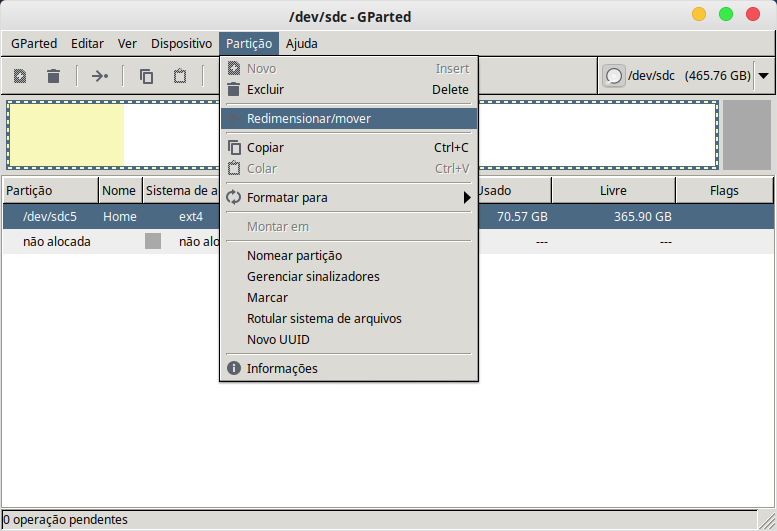
Task: Click the 0 operação pendentes status text
Action: point(65,520)
